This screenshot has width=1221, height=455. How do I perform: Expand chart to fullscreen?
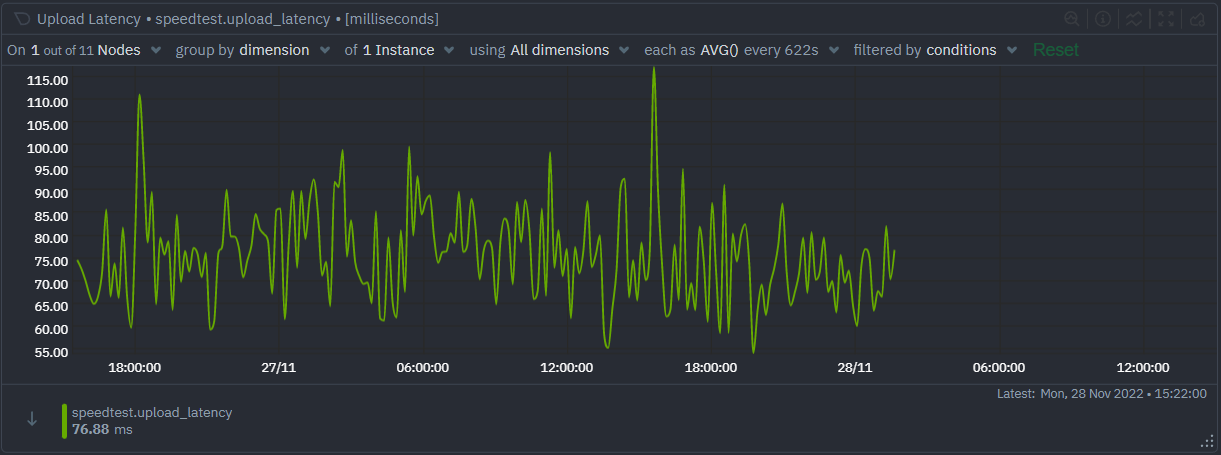tap(1165, 19)
